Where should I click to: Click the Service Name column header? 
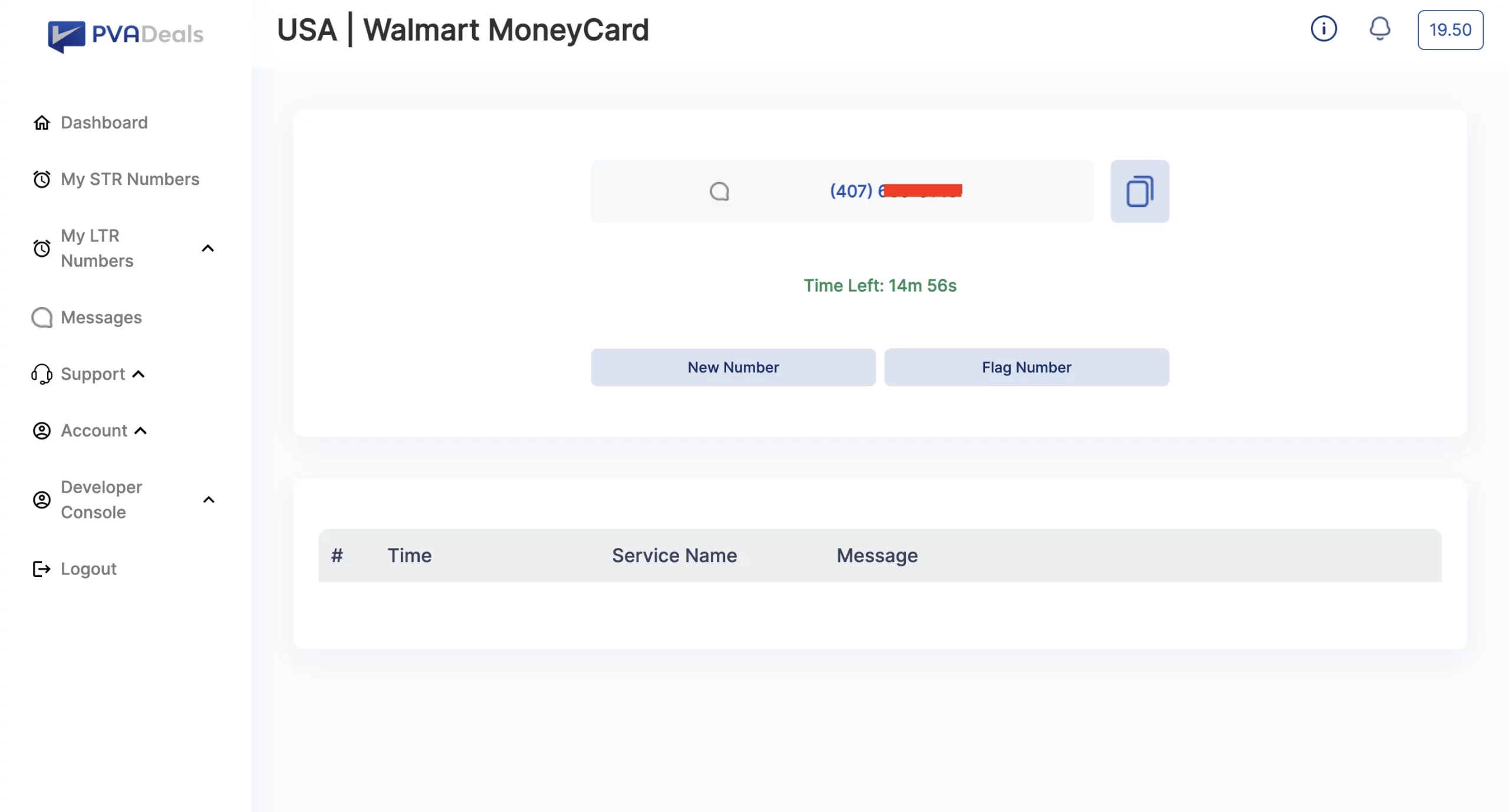[x=674, y=556]
